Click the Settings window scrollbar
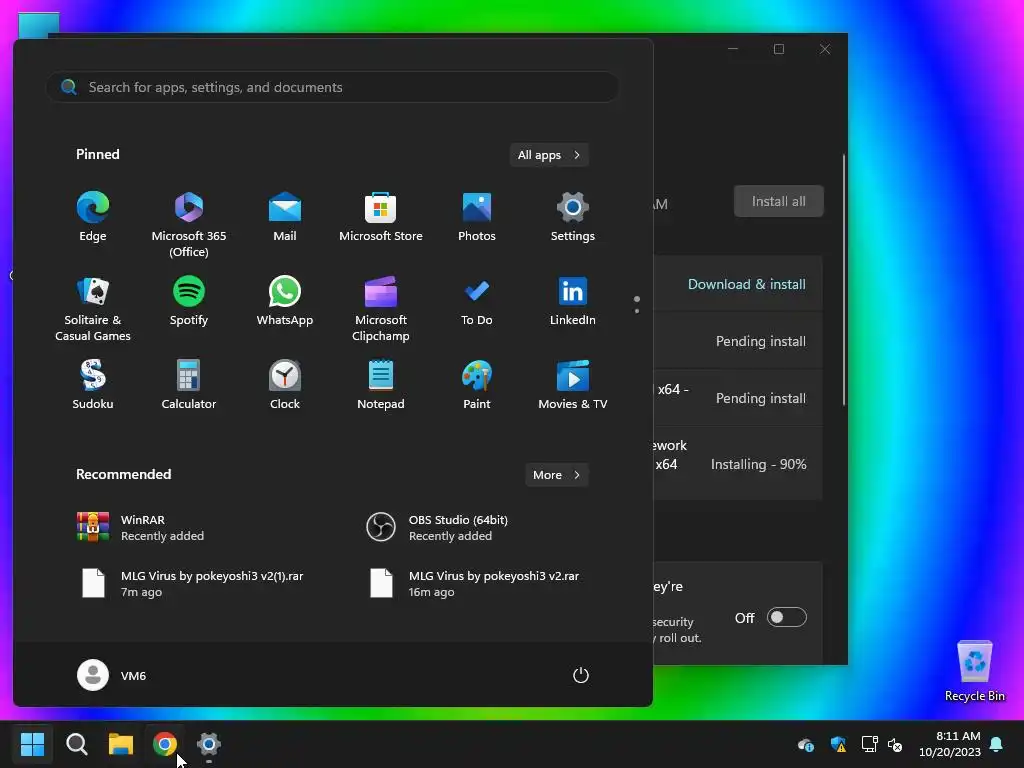The width and height of the screenshot is (1024, 768). click(843, 280)
